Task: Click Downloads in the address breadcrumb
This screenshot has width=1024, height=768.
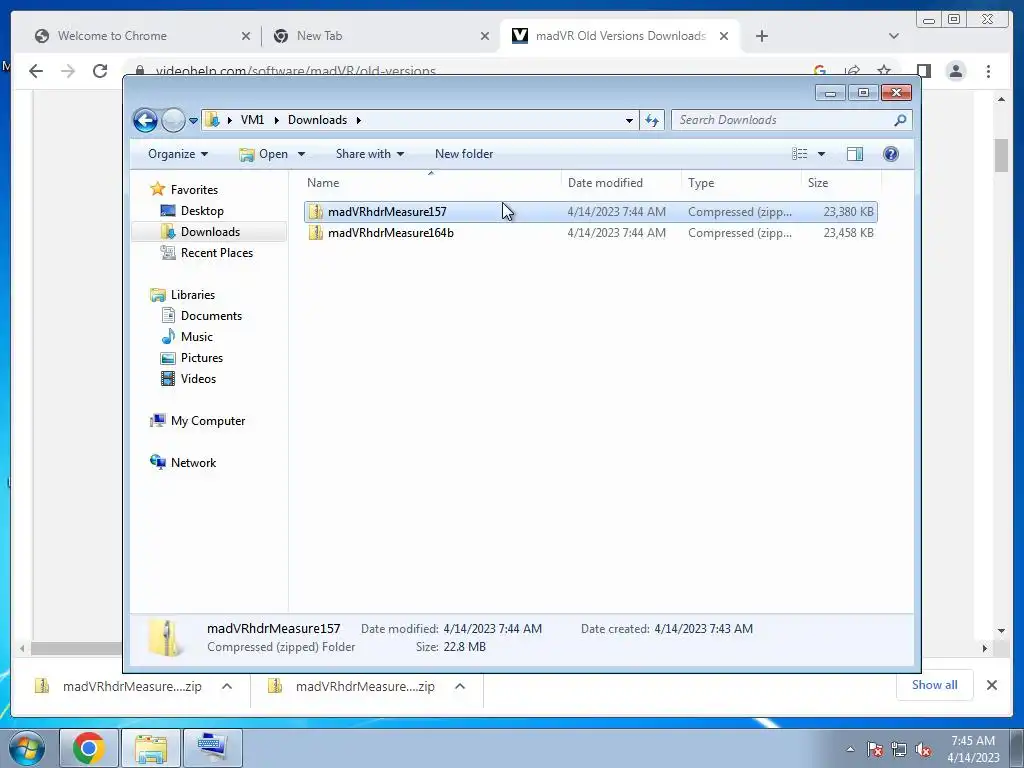Action: (x=317, y=120)
